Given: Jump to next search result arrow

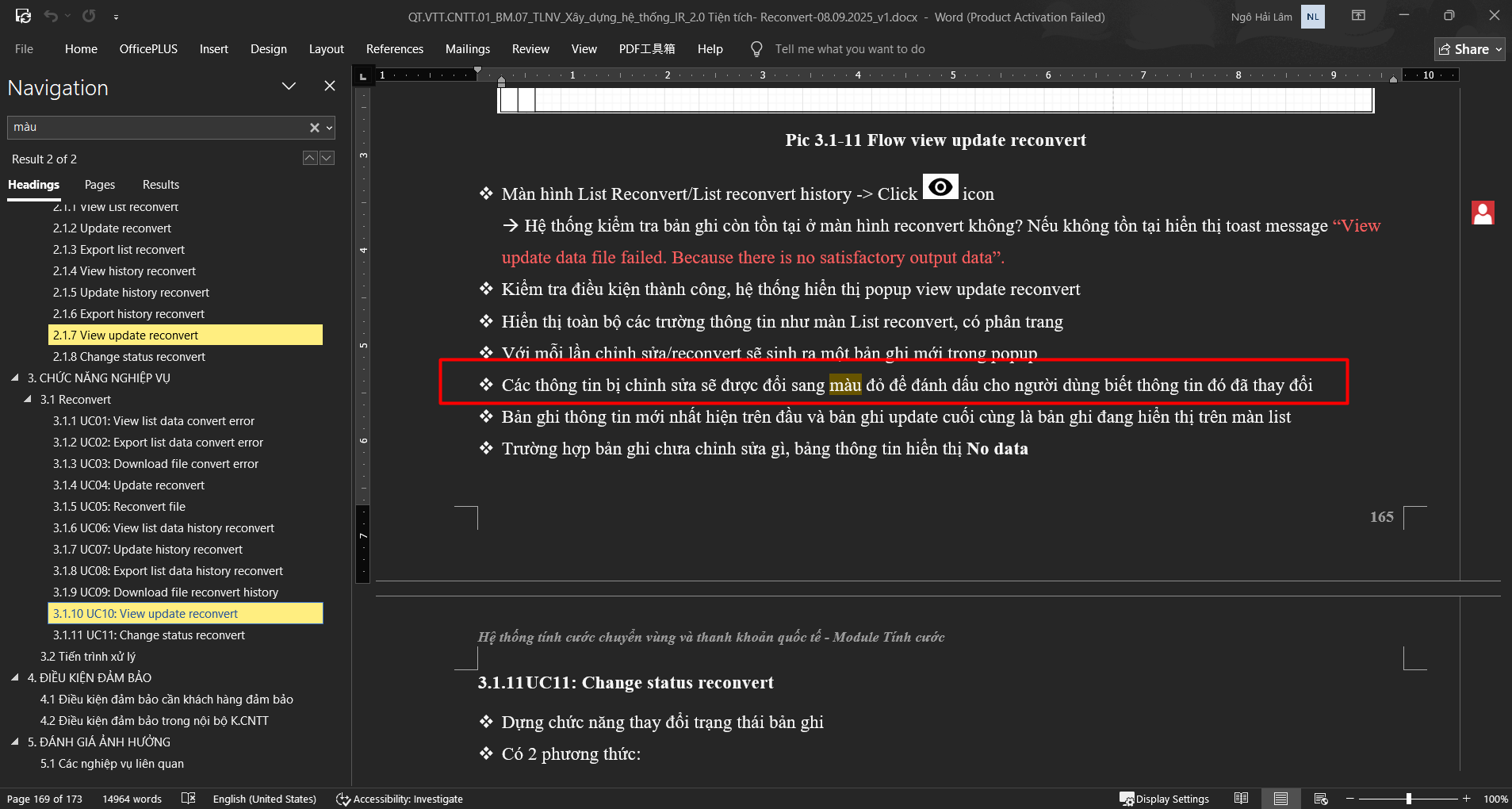Looking at the screenshot, I should pyautogui.click(x=327, y=159).
